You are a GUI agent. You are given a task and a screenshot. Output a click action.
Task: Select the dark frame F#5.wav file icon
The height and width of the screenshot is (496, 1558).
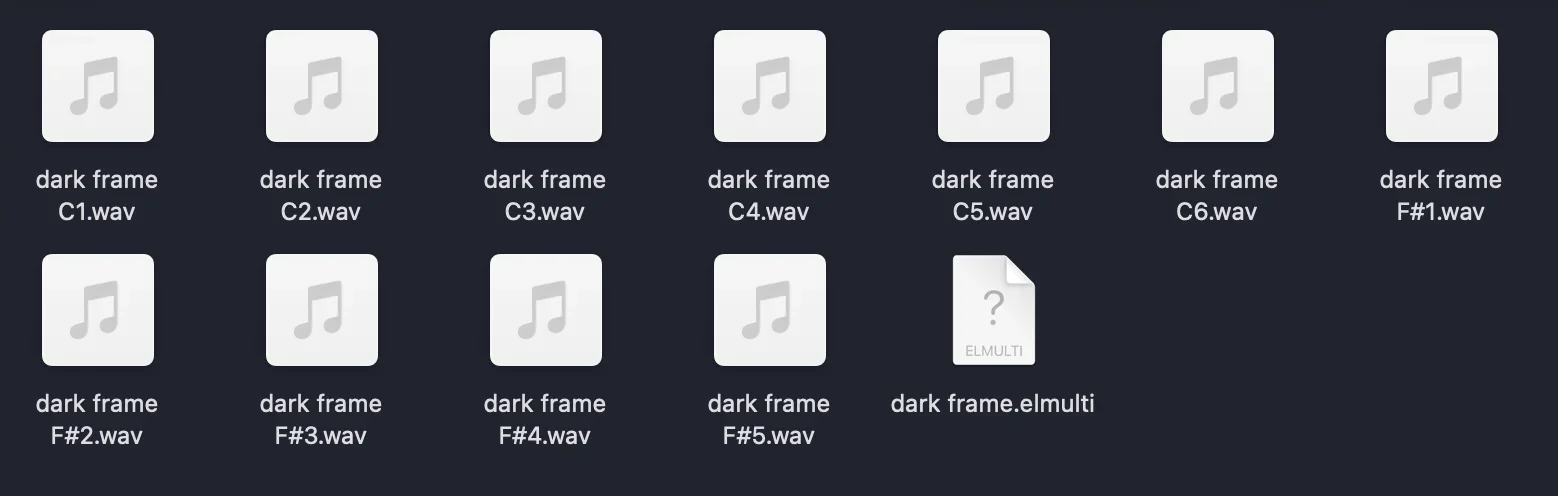(x=769, y=310)
